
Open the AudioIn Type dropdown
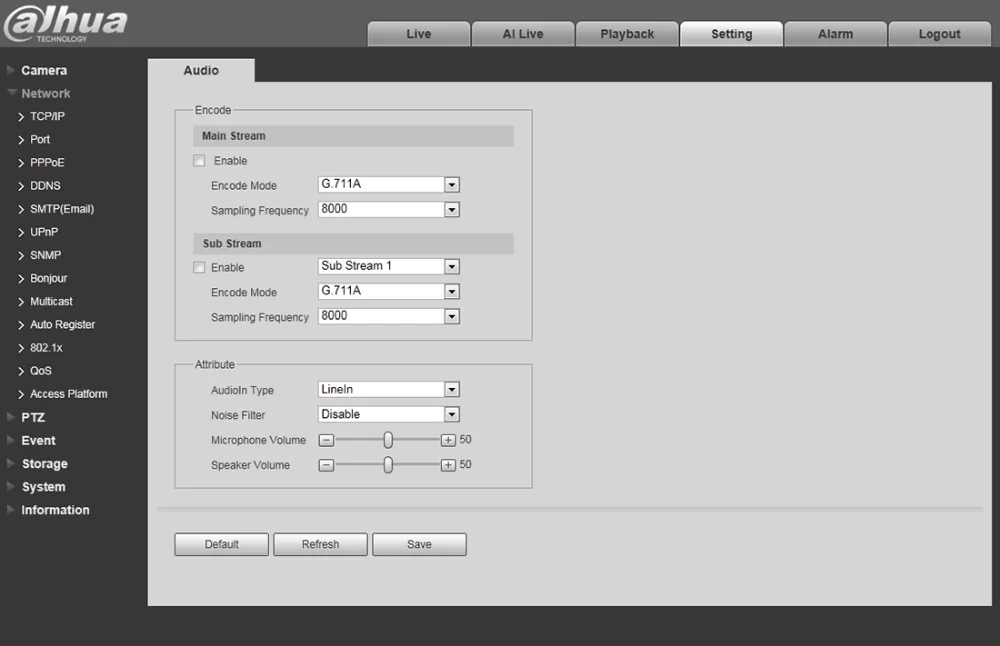tap(388, 389)
